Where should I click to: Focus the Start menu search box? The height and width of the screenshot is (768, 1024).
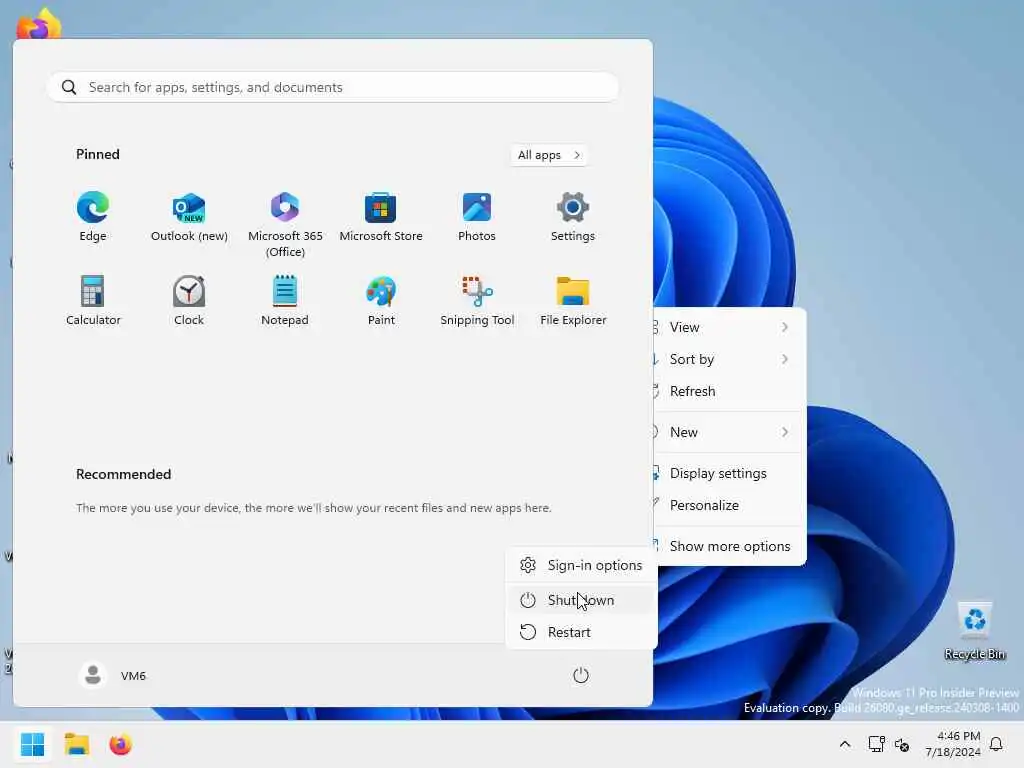click(332, 87)
